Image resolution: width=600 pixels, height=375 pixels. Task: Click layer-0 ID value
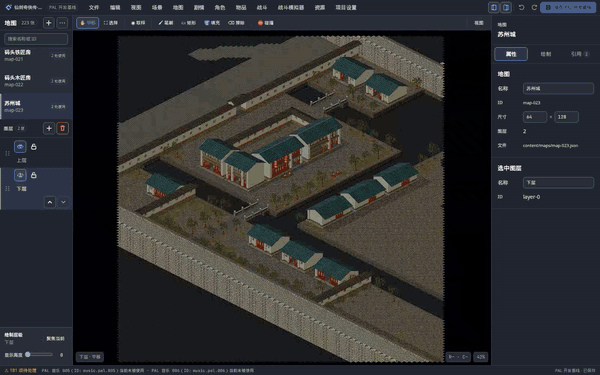[532, 197]
